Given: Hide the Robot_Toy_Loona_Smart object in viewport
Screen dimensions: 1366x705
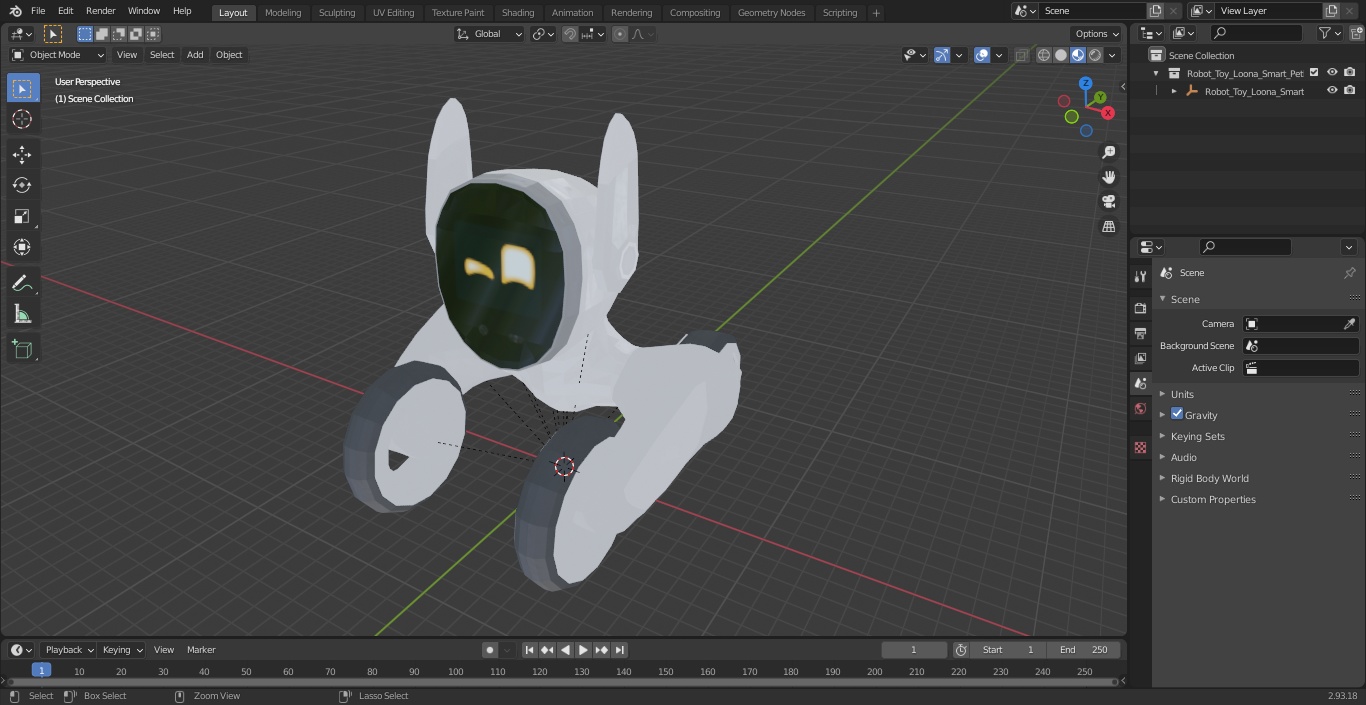Looking at the screenshot, I should (x=1332, y=91).
